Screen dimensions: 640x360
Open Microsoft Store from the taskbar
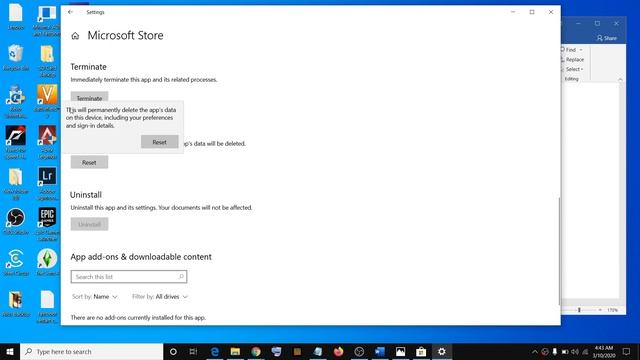pyautogui.click(x=421, y=351)
